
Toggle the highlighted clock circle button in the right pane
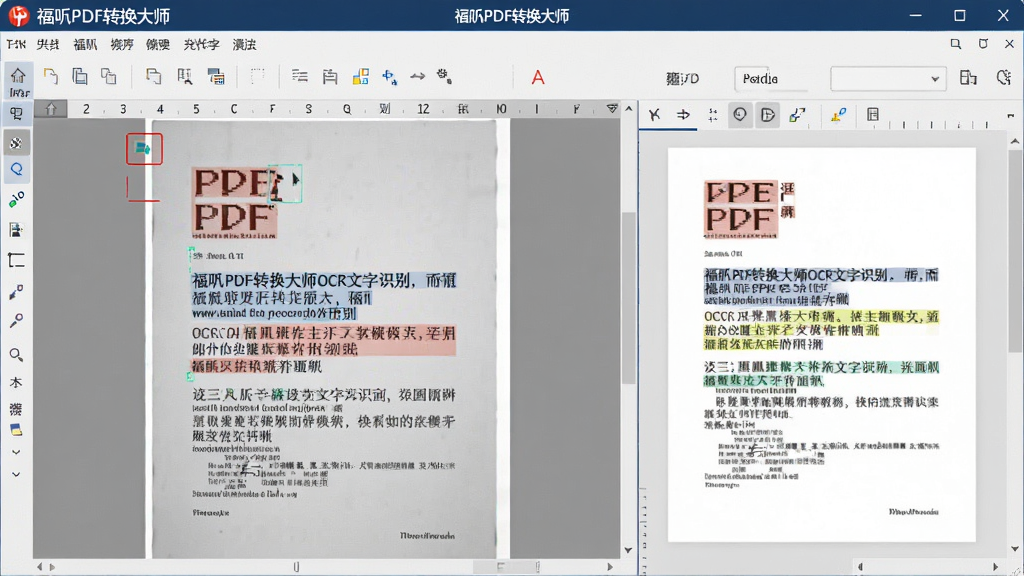[x=739, y=115]
